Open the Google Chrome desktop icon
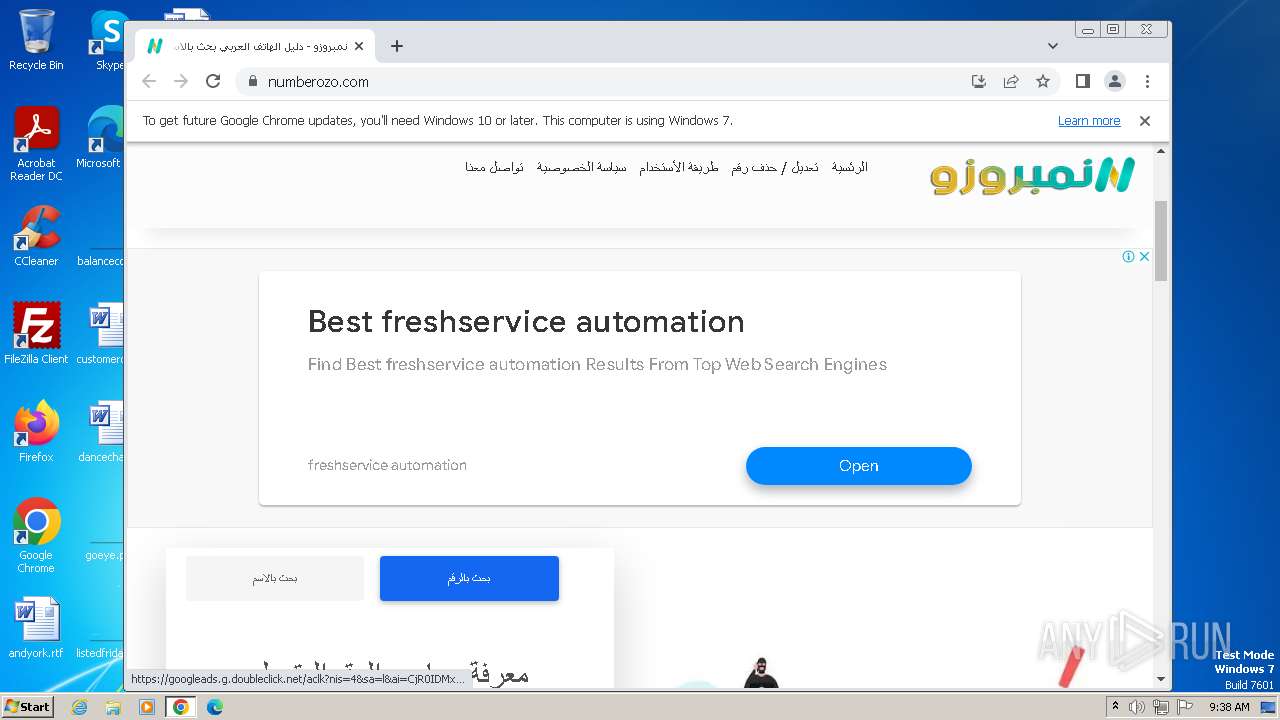 click(36, 536)
